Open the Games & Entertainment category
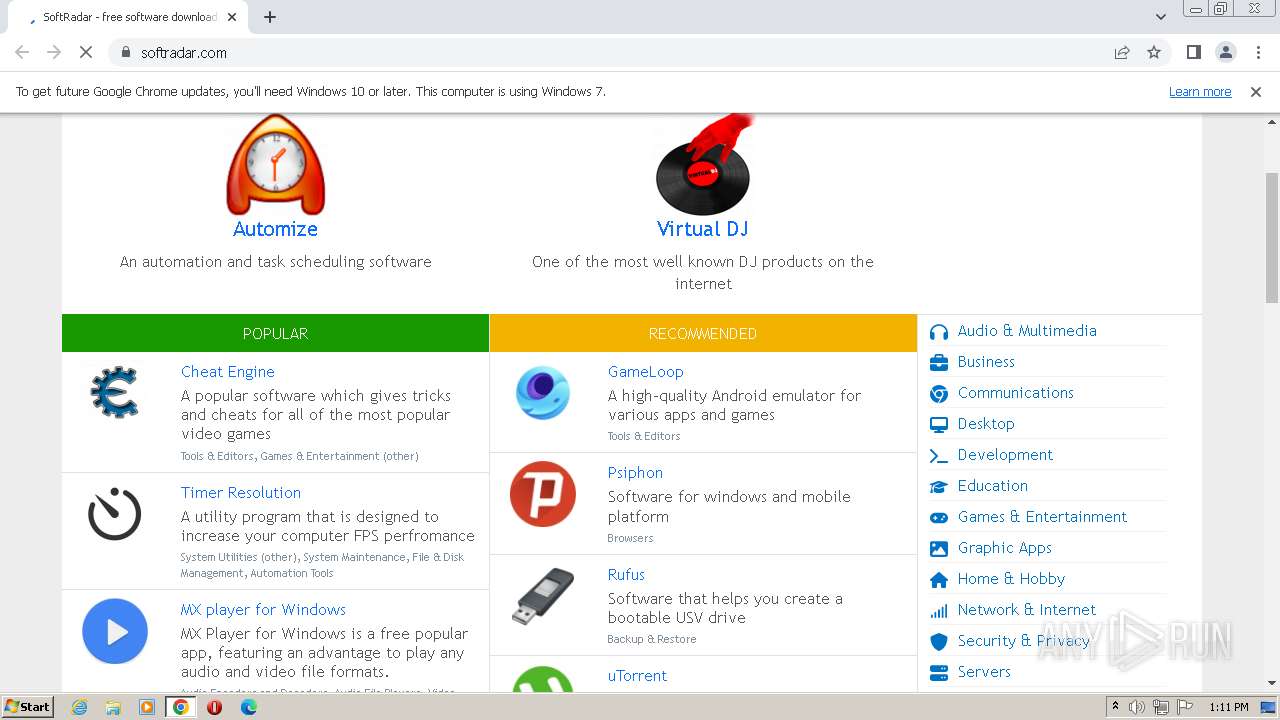 (x=1042, y=516)
